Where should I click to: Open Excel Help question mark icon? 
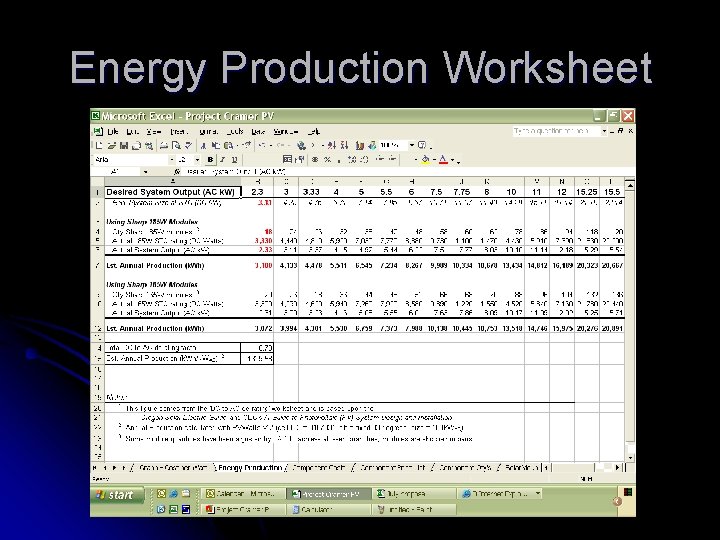click(422, 146)
